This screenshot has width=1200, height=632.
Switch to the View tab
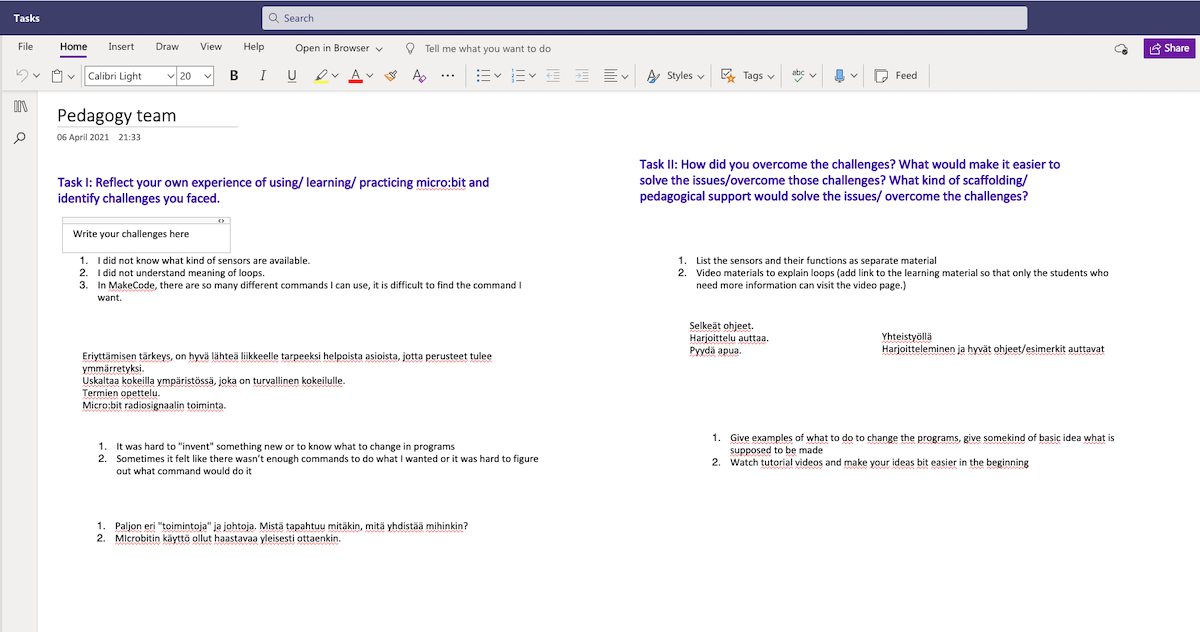[x=211, y=47]
